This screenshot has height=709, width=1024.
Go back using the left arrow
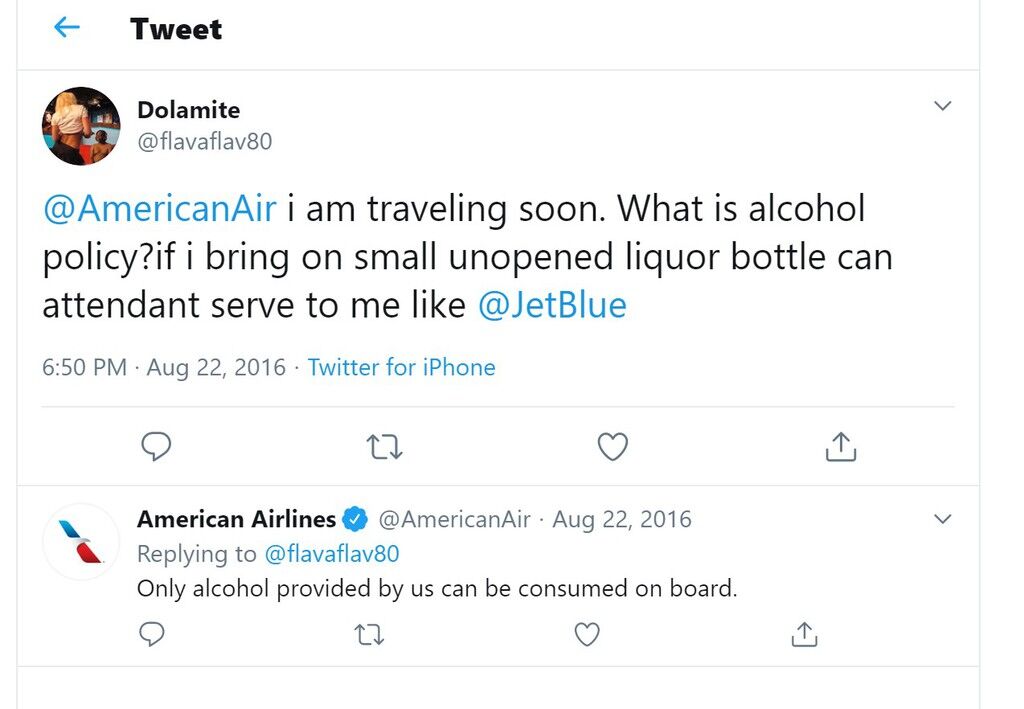(x=67, y=27)
